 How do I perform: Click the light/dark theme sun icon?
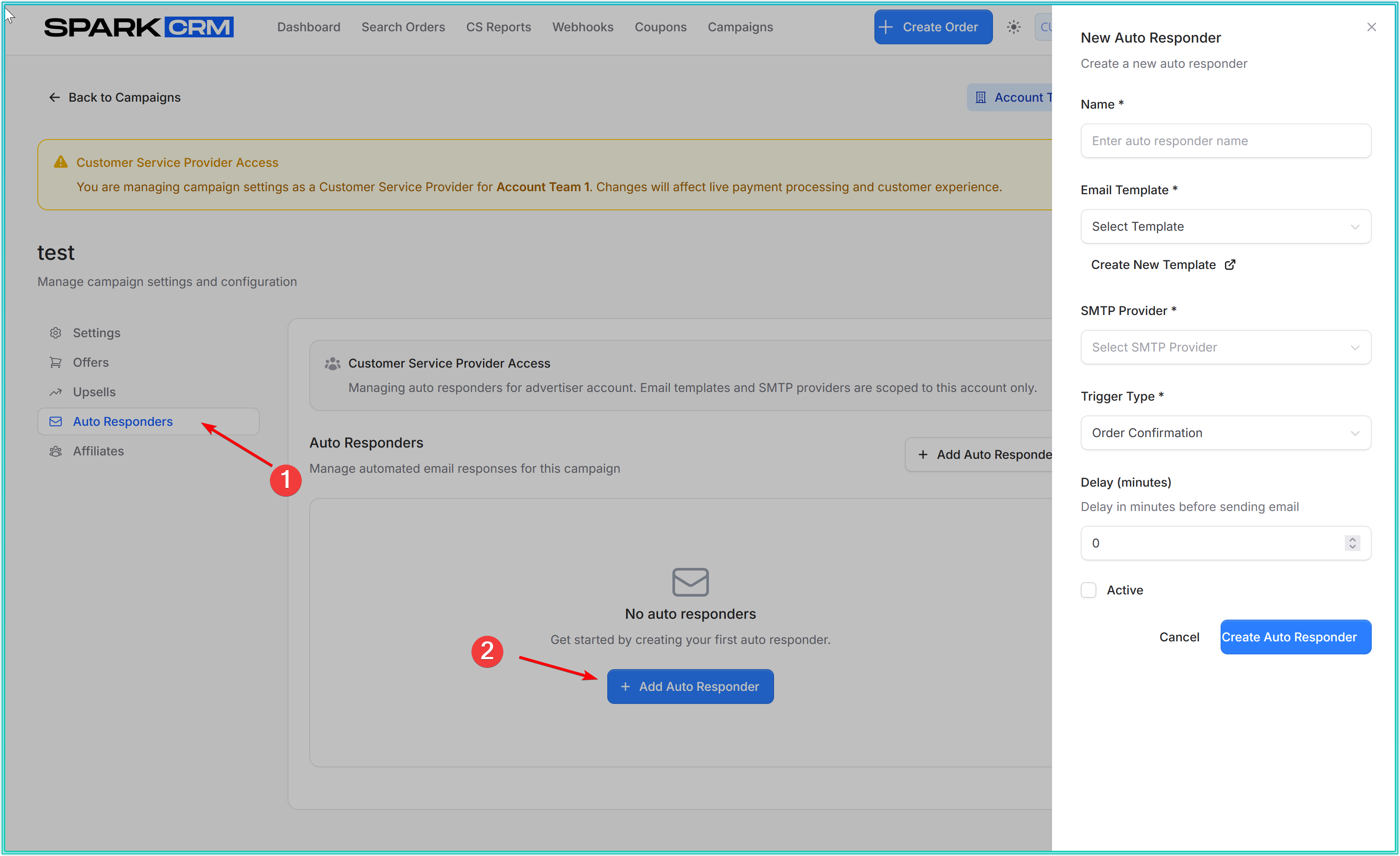1014,27
